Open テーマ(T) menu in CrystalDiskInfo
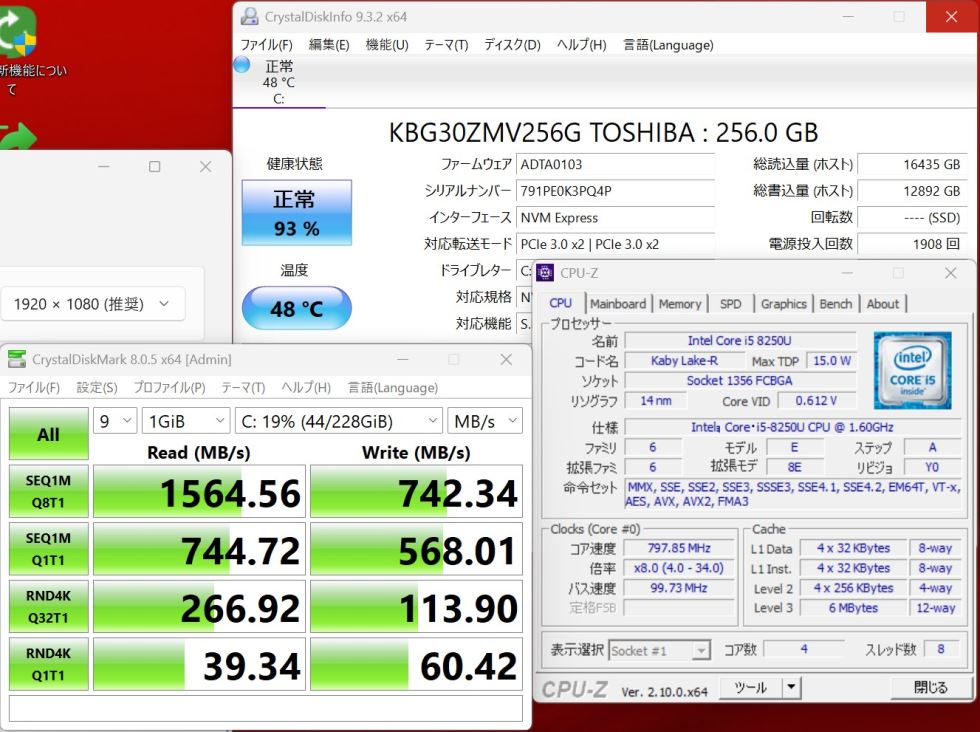 click(x=446, y=44)
